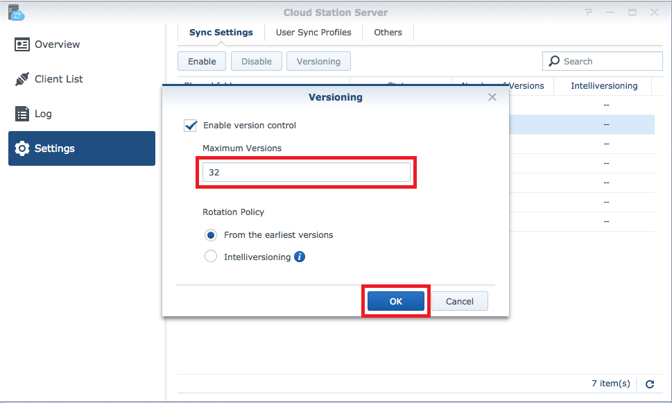
Task: Select the Sync Settings tab
Action: point(220,33)
